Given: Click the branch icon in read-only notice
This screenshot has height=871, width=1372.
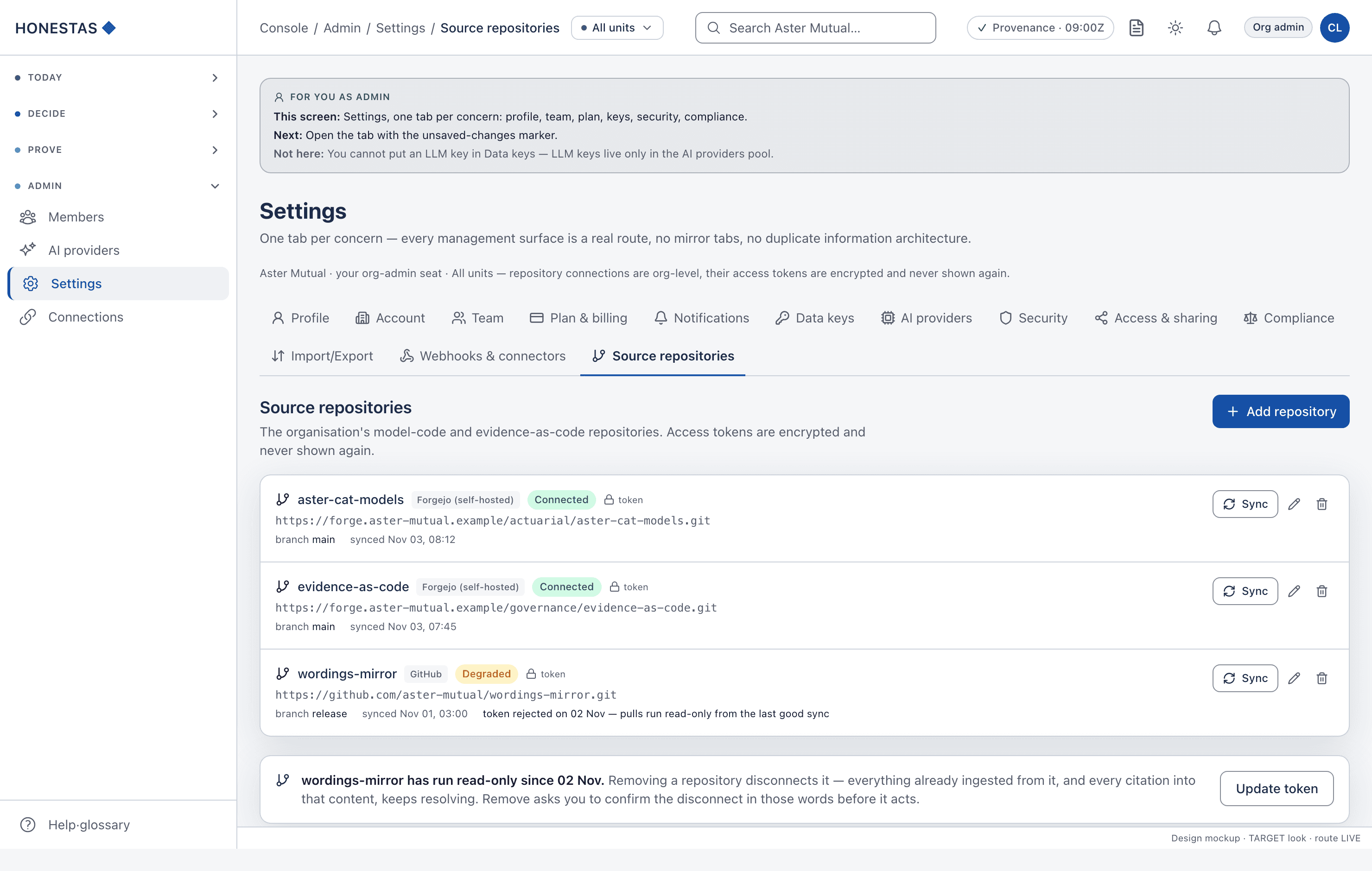Looking at the screenshot, I should click(283, 780).
